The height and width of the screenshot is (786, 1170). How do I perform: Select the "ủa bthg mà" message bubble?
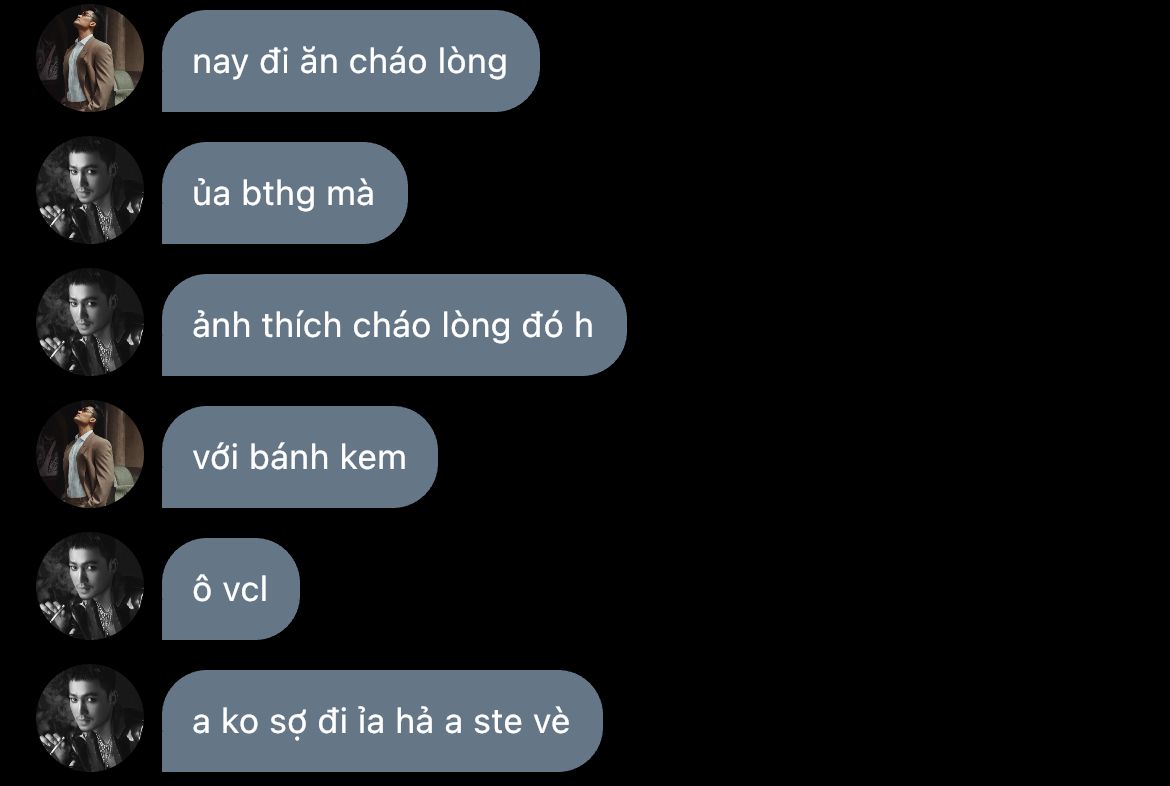click(x=284, y=193)
